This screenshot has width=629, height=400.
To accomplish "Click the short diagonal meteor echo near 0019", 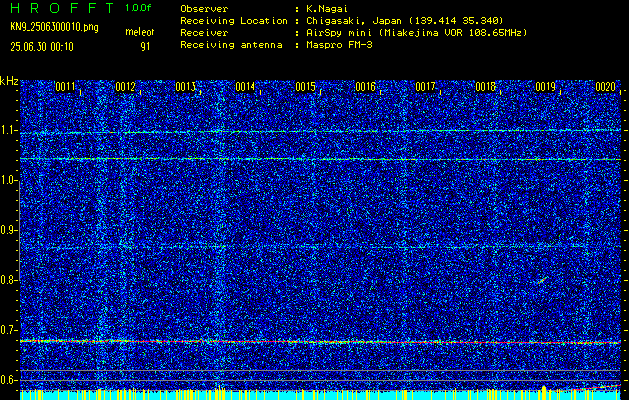I will [542, 280].
